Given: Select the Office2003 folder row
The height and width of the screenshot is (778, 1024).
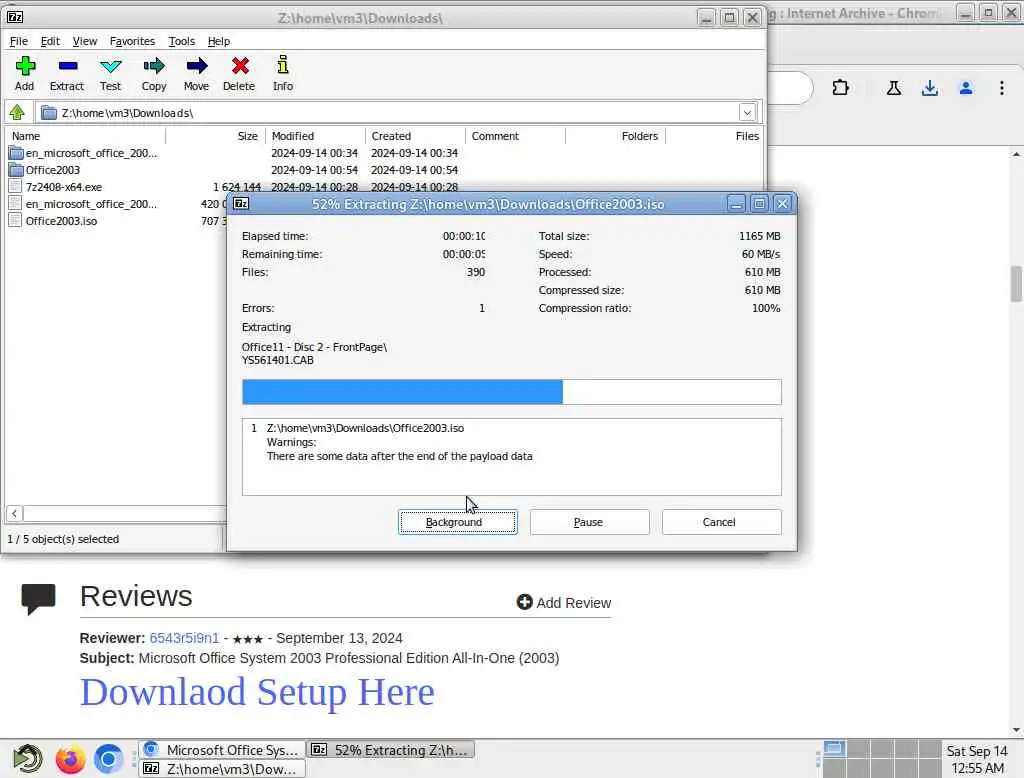Looking at the screenshot, I should 384,170.
